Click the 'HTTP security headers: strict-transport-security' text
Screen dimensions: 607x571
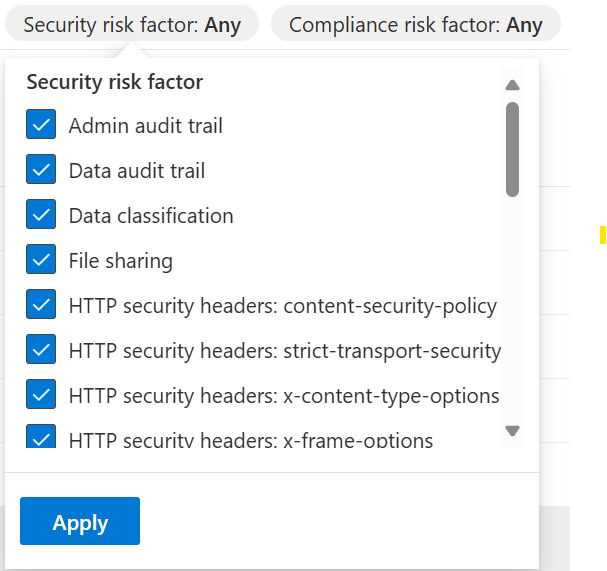285,350
